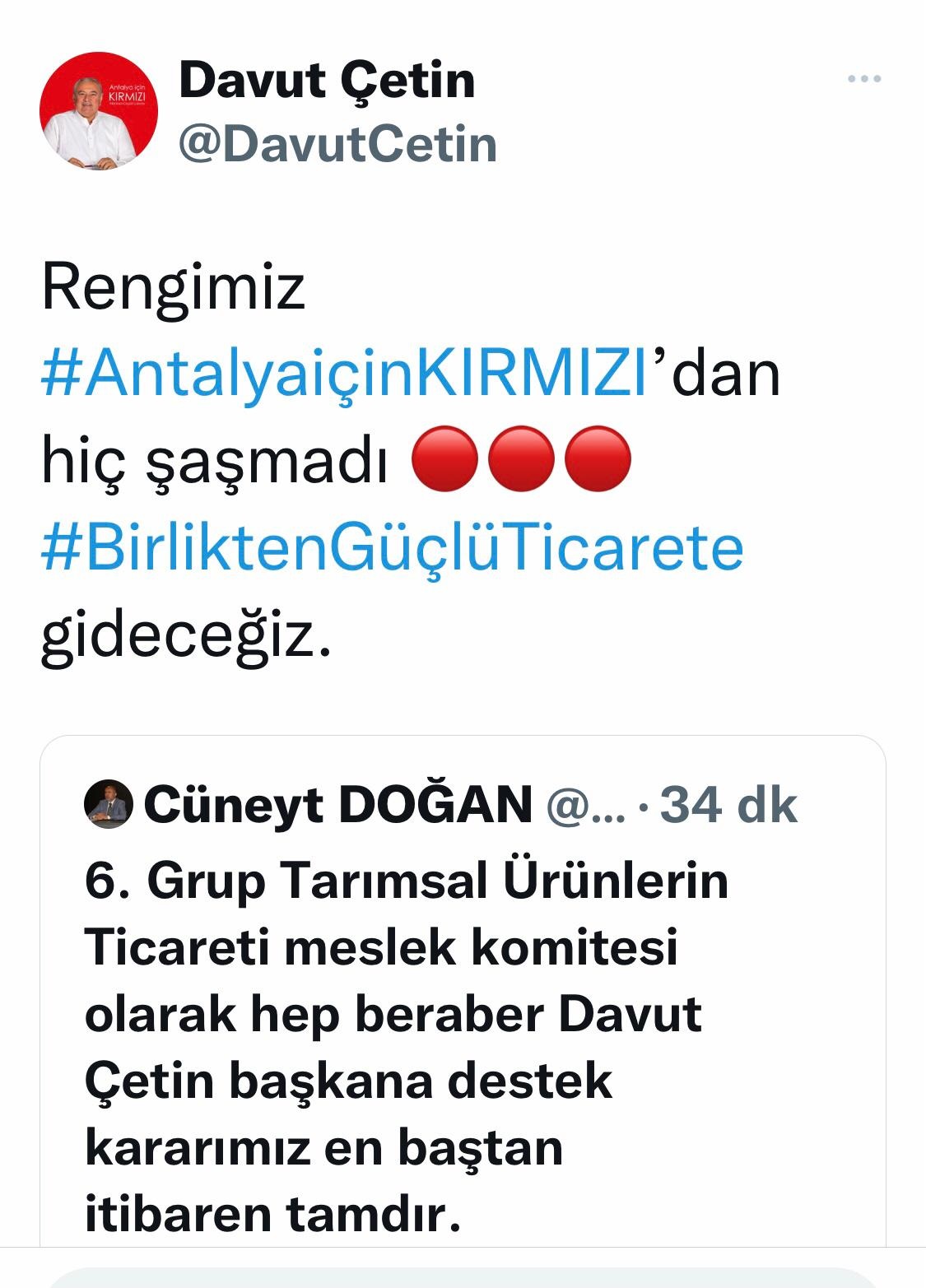Viewport: 926px width, 1288px height.
Task: Tap quoted line "Çetin başkana destek"
Action: (348, 1081)
